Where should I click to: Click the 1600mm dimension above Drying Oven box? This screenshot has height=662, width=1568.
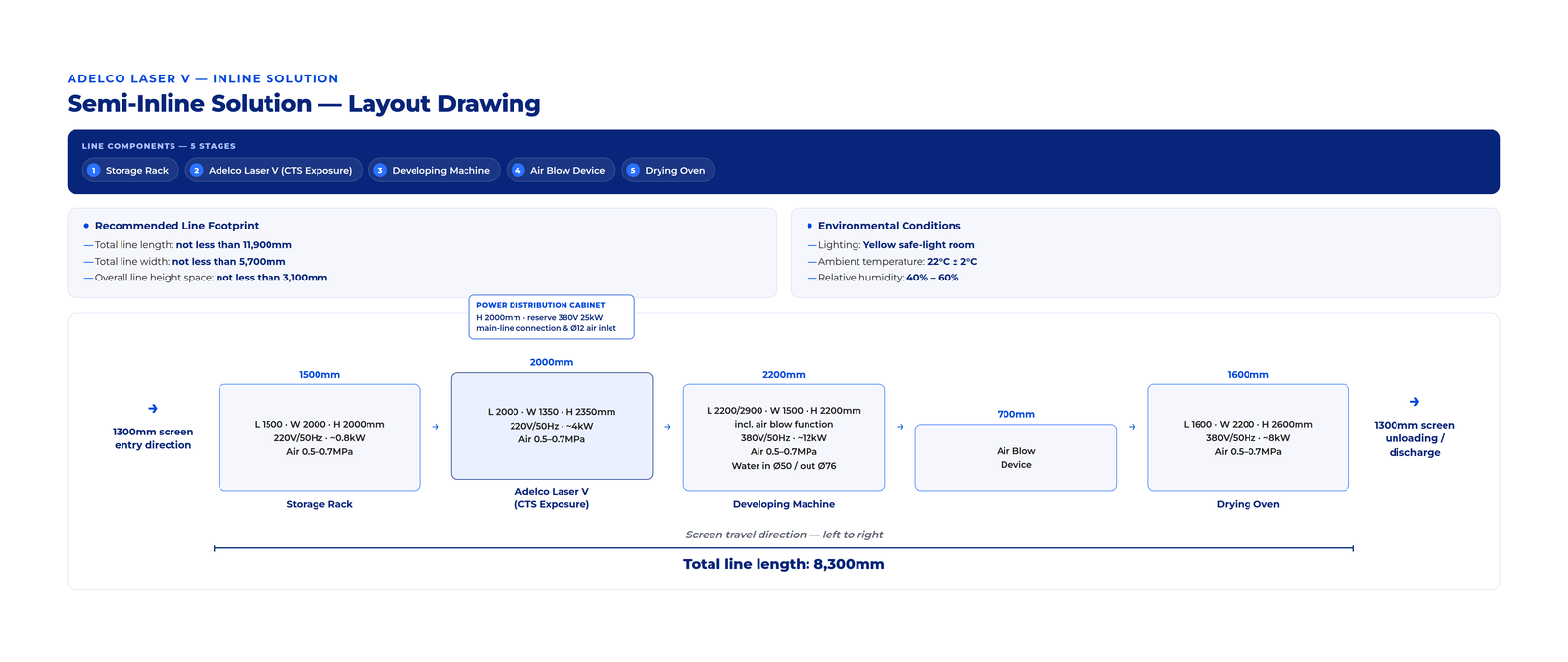pyautogui.click(x=1249, y=375)
